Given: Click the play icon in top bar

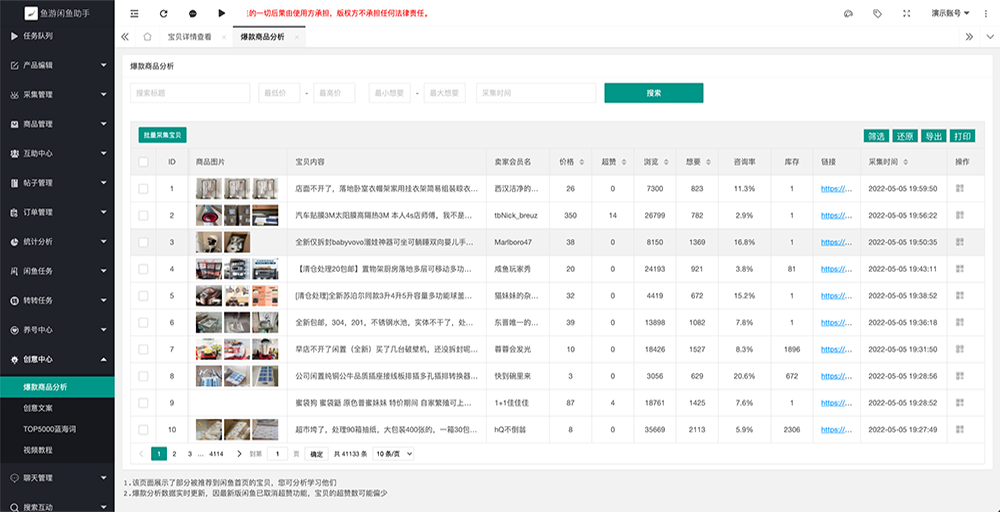Looking at the screenshot, I should click(222, 13).
